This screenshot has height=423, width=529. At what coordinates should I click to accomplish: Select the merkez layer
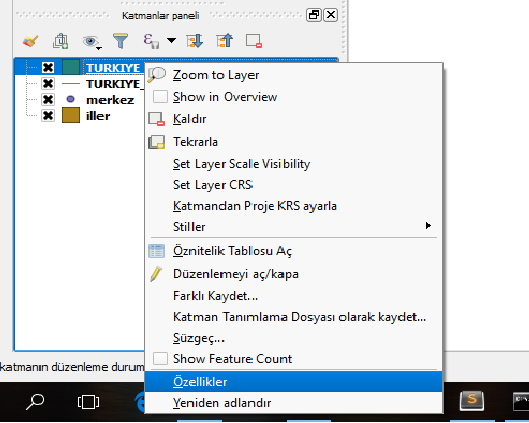pos(110,100)
